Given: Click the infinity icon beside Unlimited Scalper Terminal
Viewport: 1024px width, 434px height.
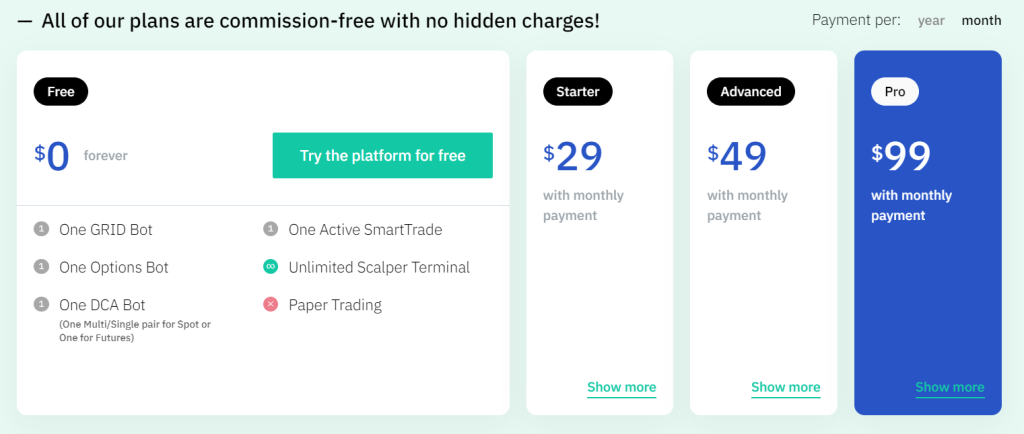Looking at the screenshot, I should click(x=270, y=266).
